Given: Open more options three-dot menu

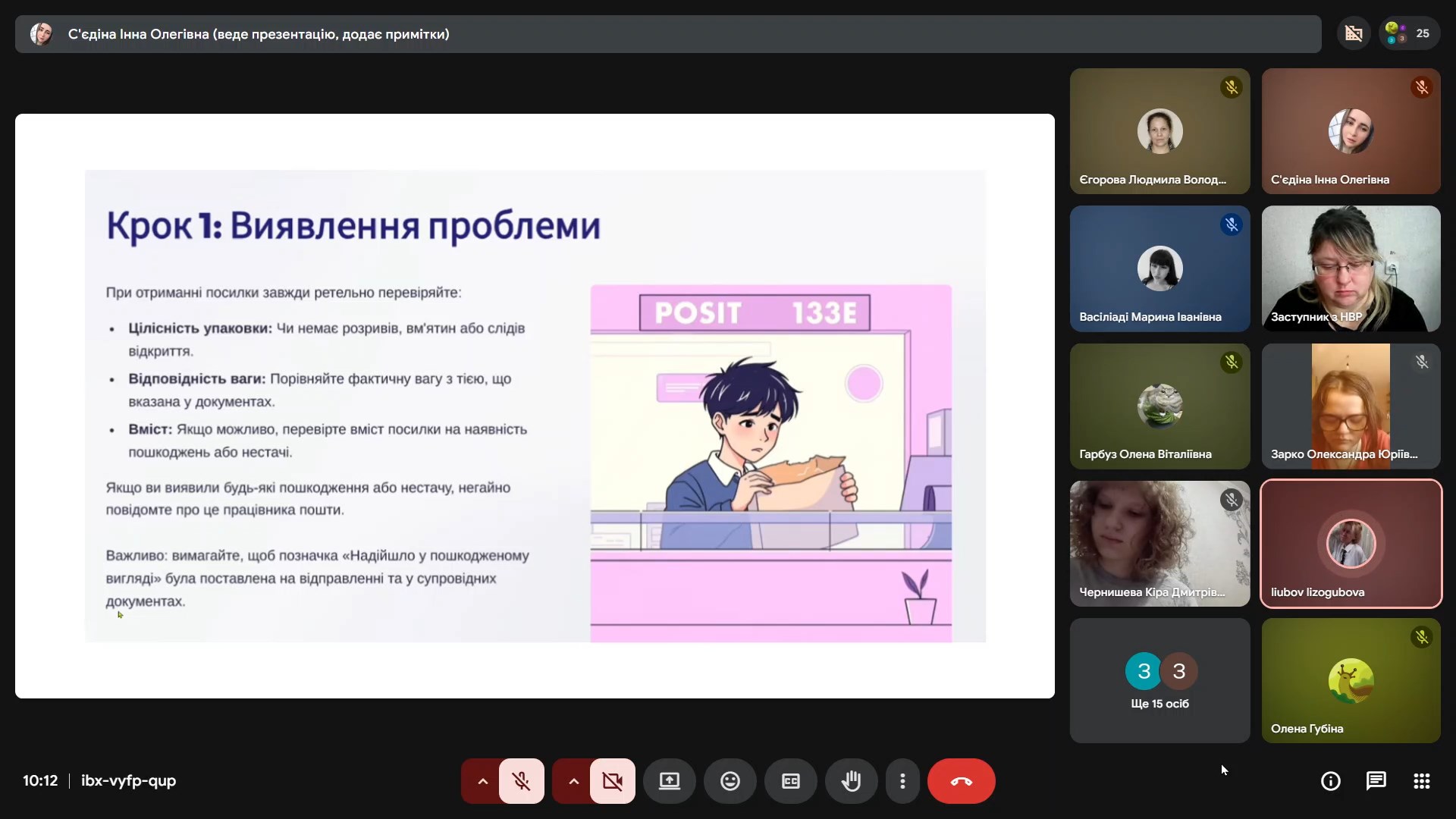Looking at the screenshot, I should click(x=902, y=781).
